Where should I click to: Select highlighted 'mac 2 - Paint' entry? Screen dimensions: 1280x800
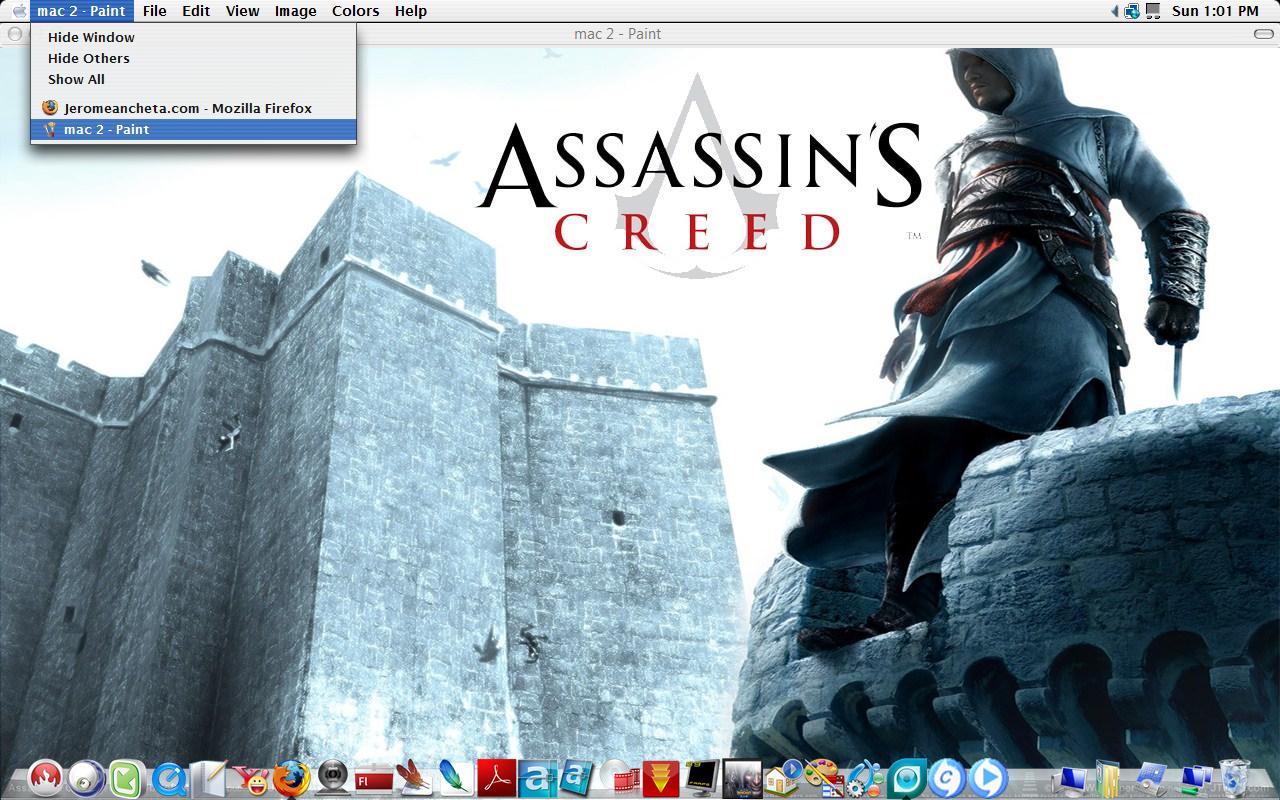point(193,129)
